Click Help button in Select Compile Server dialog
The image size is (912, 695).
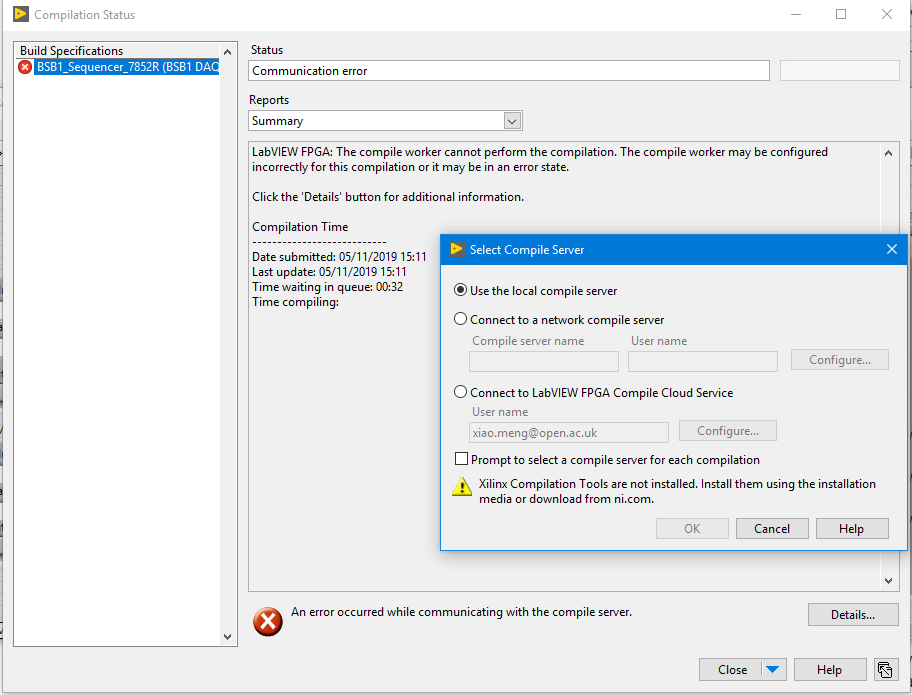(852, 529)
